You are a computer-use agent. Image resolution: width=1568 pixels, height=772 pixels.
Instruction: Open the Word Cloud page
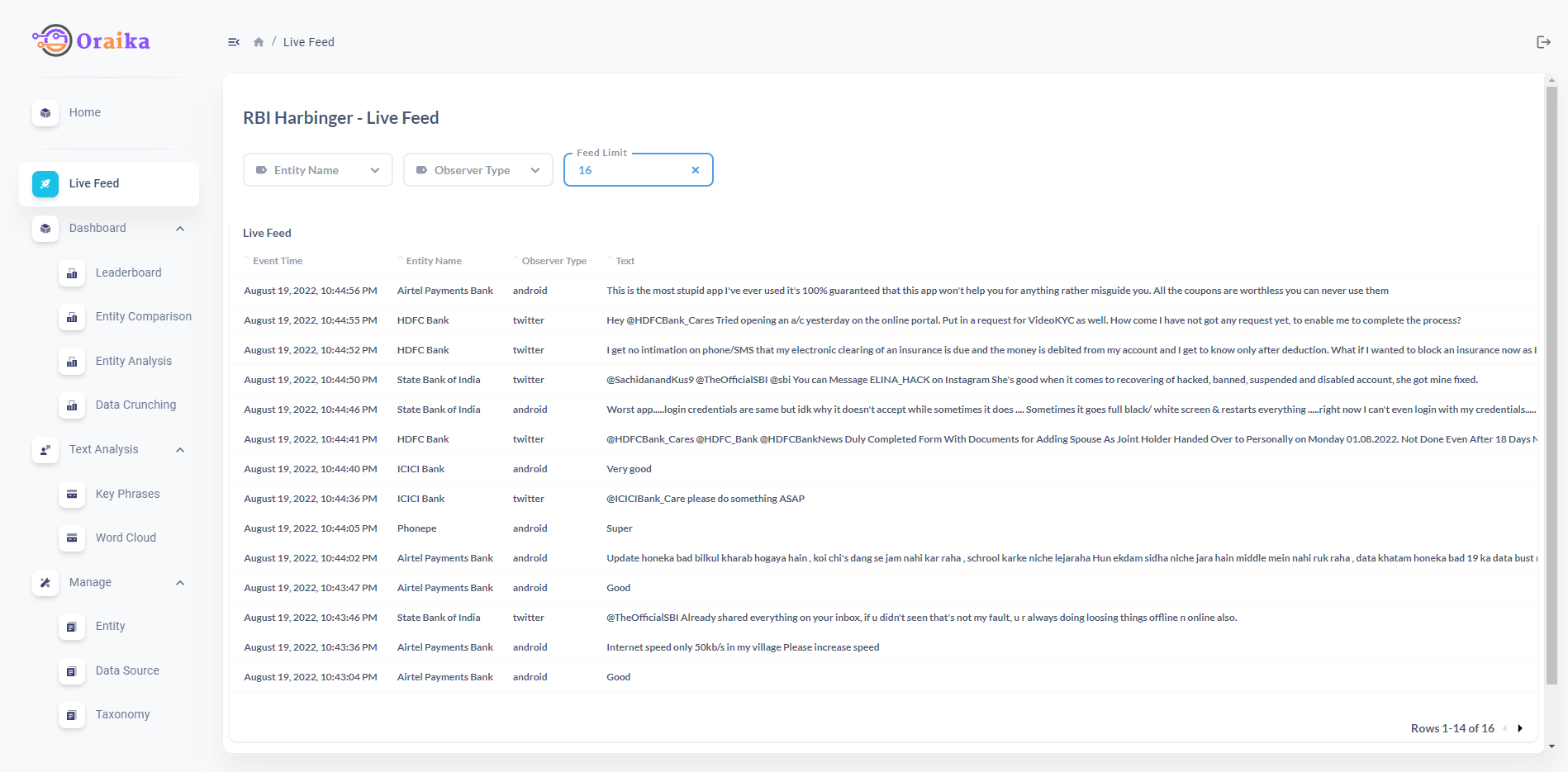[x=126, y=538]
